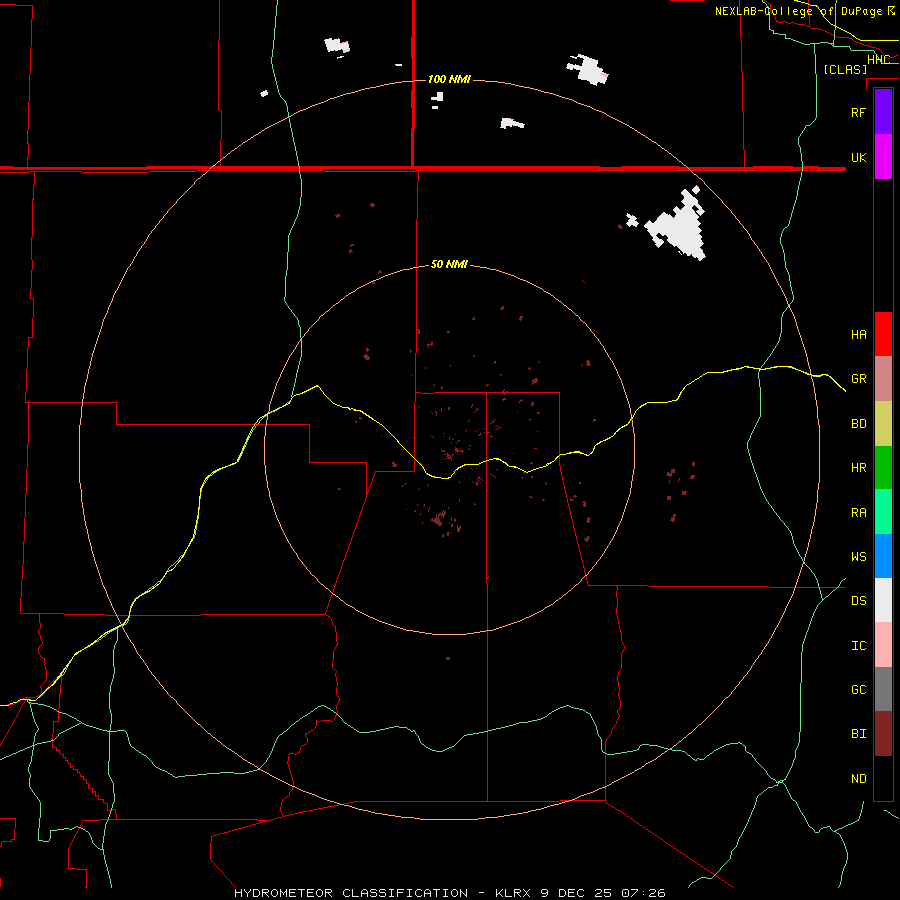Viewport: 900px width, 900px height.
Task: Click the "BI" legend label
Action: coord(858,734)
